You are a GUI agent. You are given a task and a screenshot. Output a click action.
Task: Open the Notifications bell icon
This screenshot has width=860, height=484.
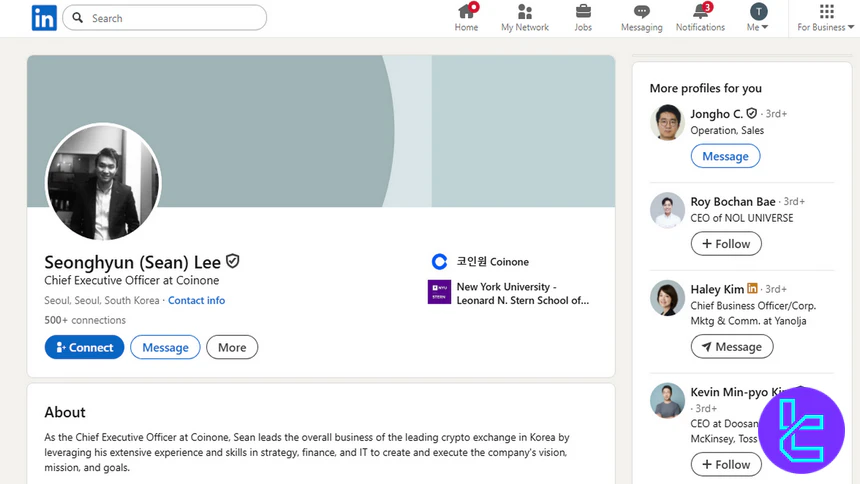(700, 12)
